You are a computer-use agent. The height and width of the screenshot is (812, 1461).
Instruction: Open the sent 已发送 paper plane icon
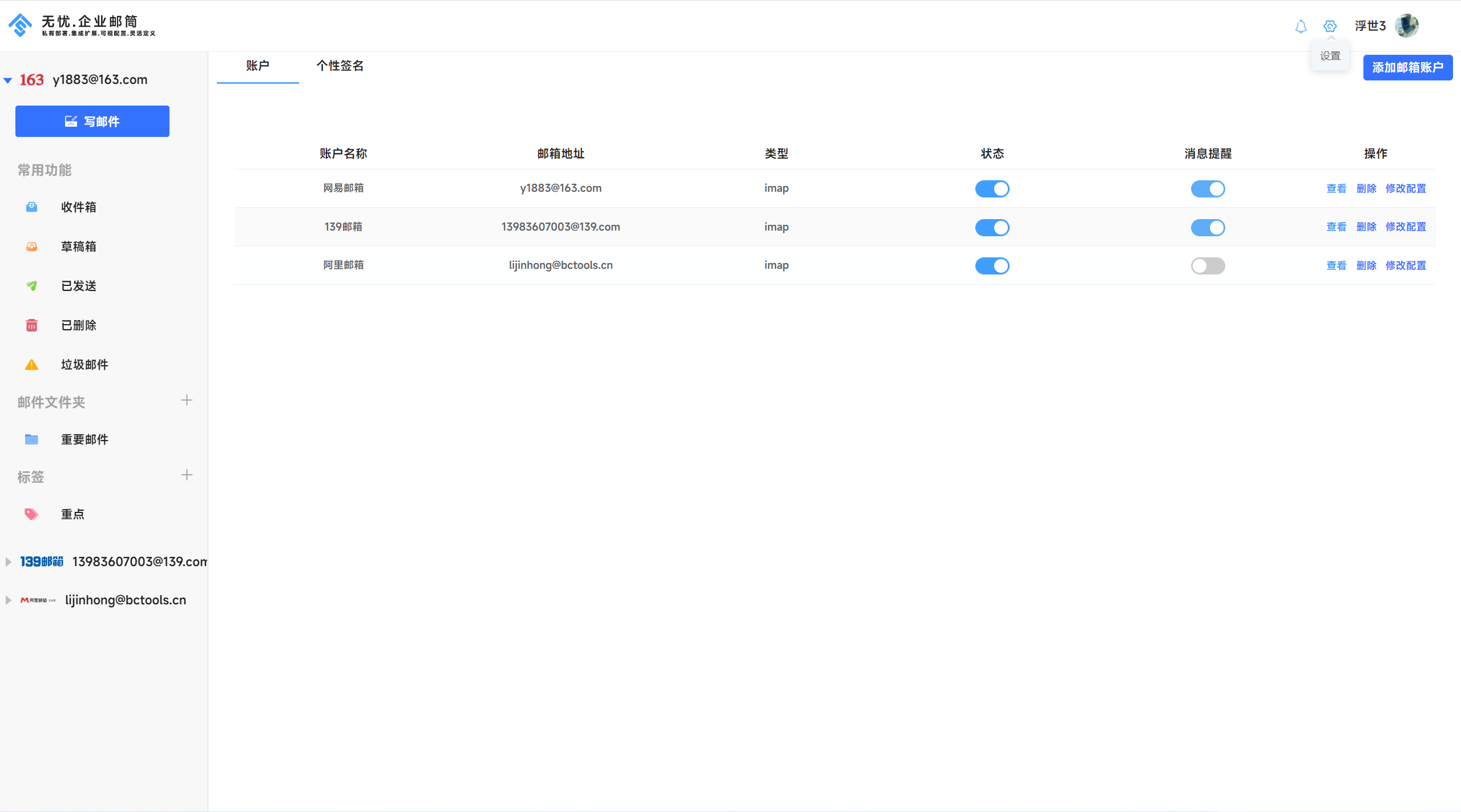(32, 286)
